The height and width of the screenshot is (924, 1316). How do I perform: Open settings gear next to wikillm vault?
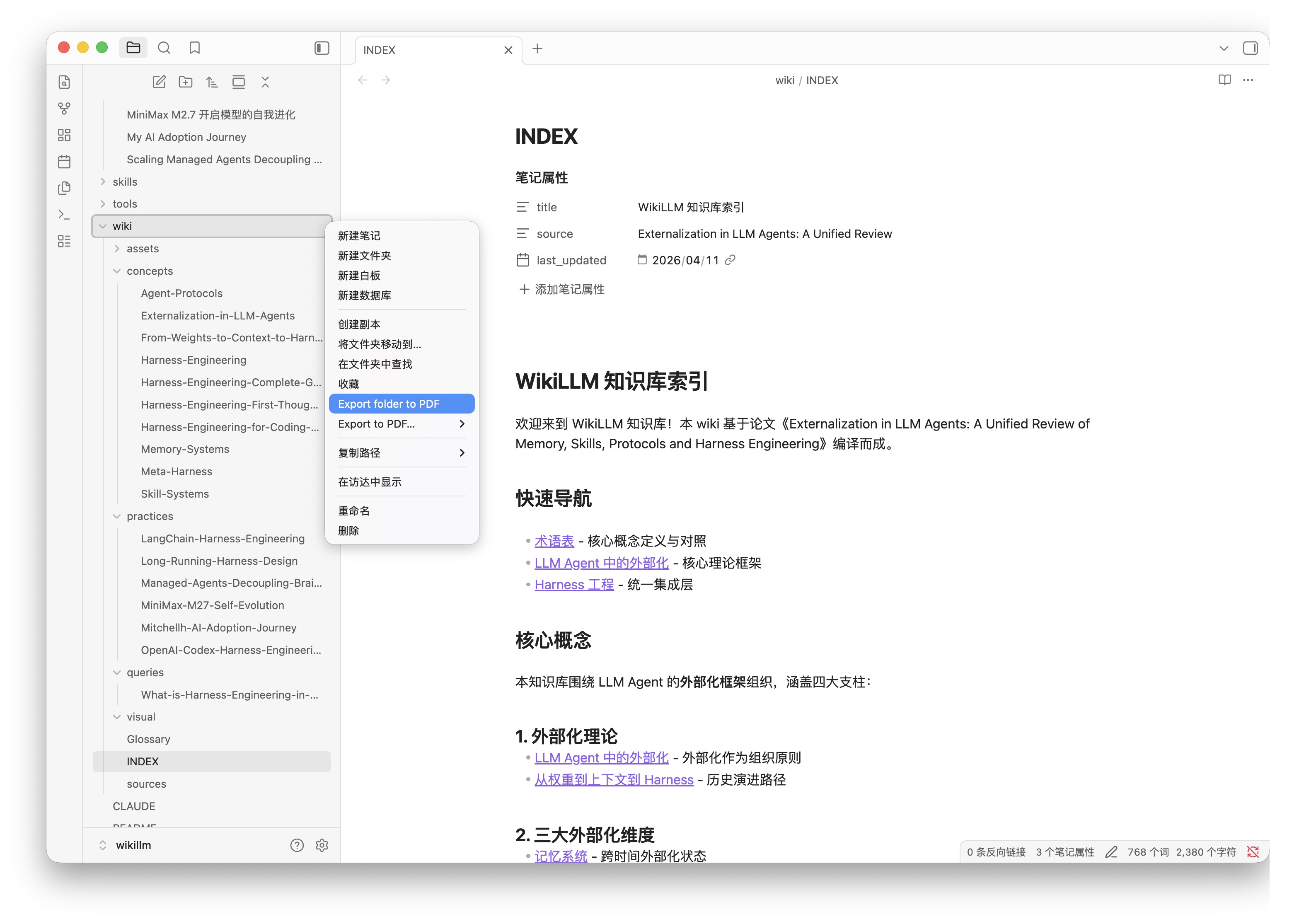[x=322, y=845]
